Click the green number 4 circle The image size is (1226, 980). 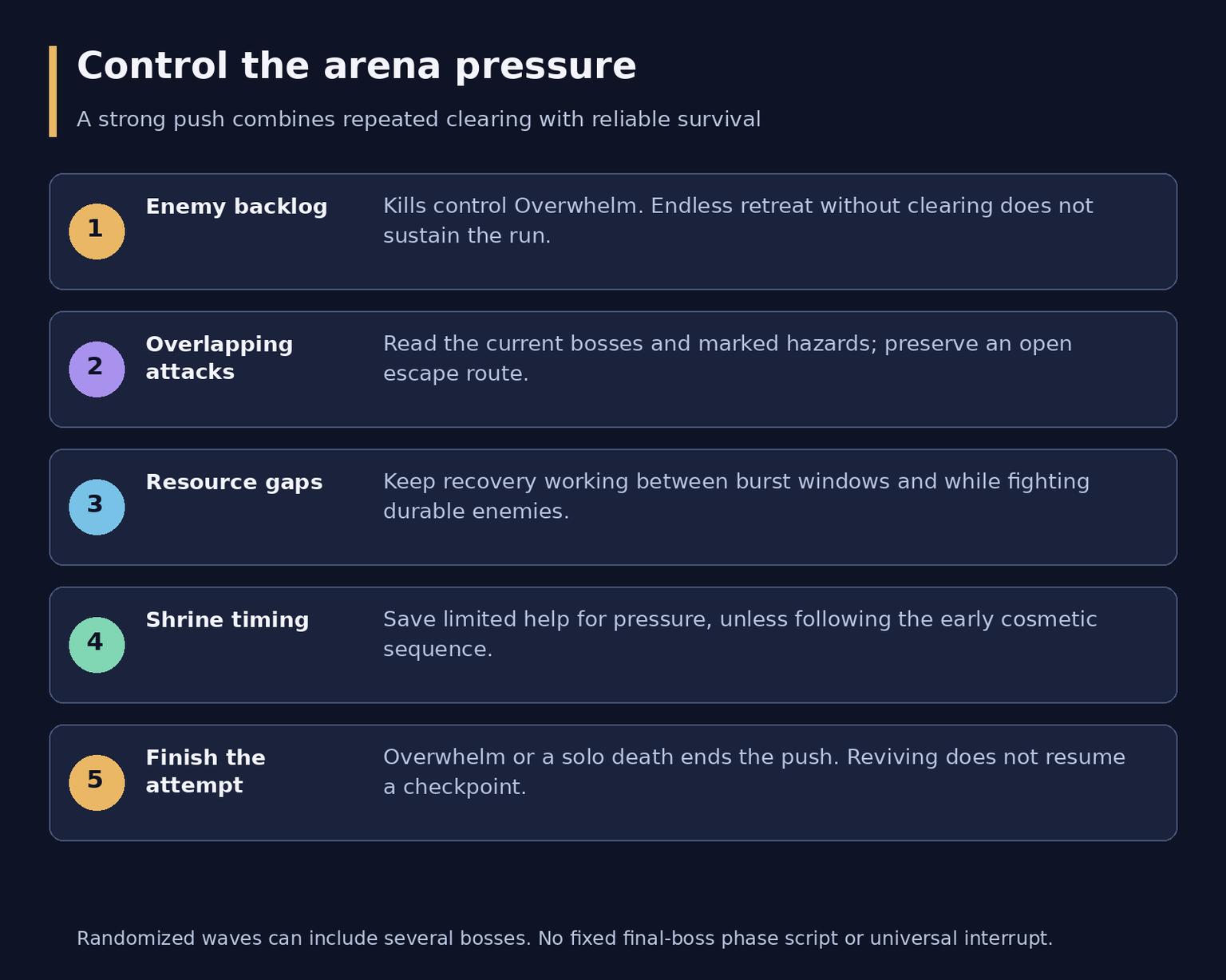97,645
